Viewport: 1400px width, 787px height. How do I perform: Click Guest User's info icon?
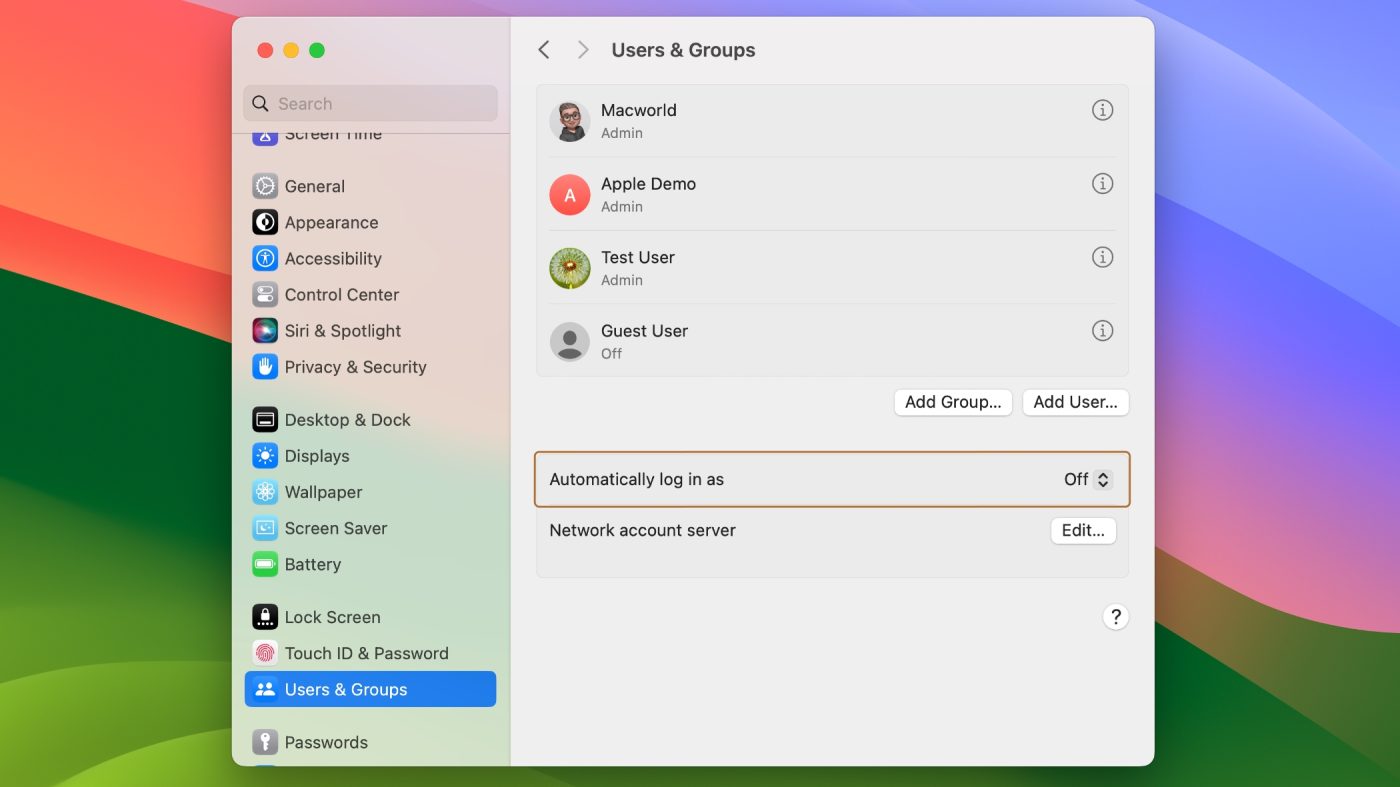[x=1102, y=331]
